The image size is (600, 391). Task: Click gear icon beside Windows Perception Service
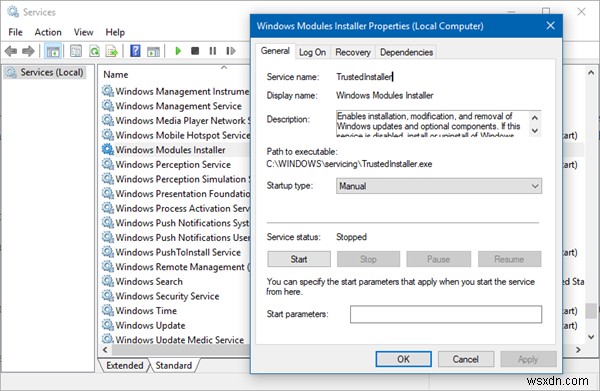click(108, 164)
